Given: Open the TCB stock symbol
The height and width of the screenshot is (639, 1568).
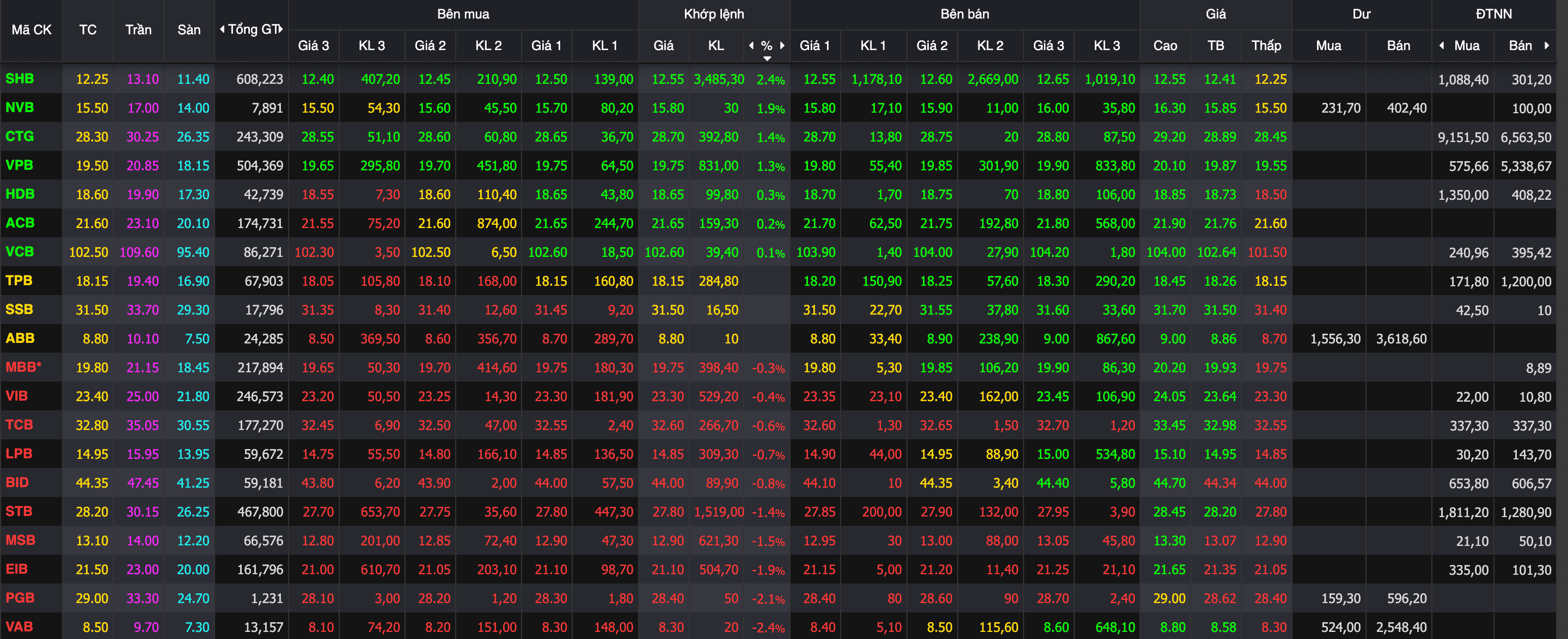Looking at the screenshot, I should (19, 425).
